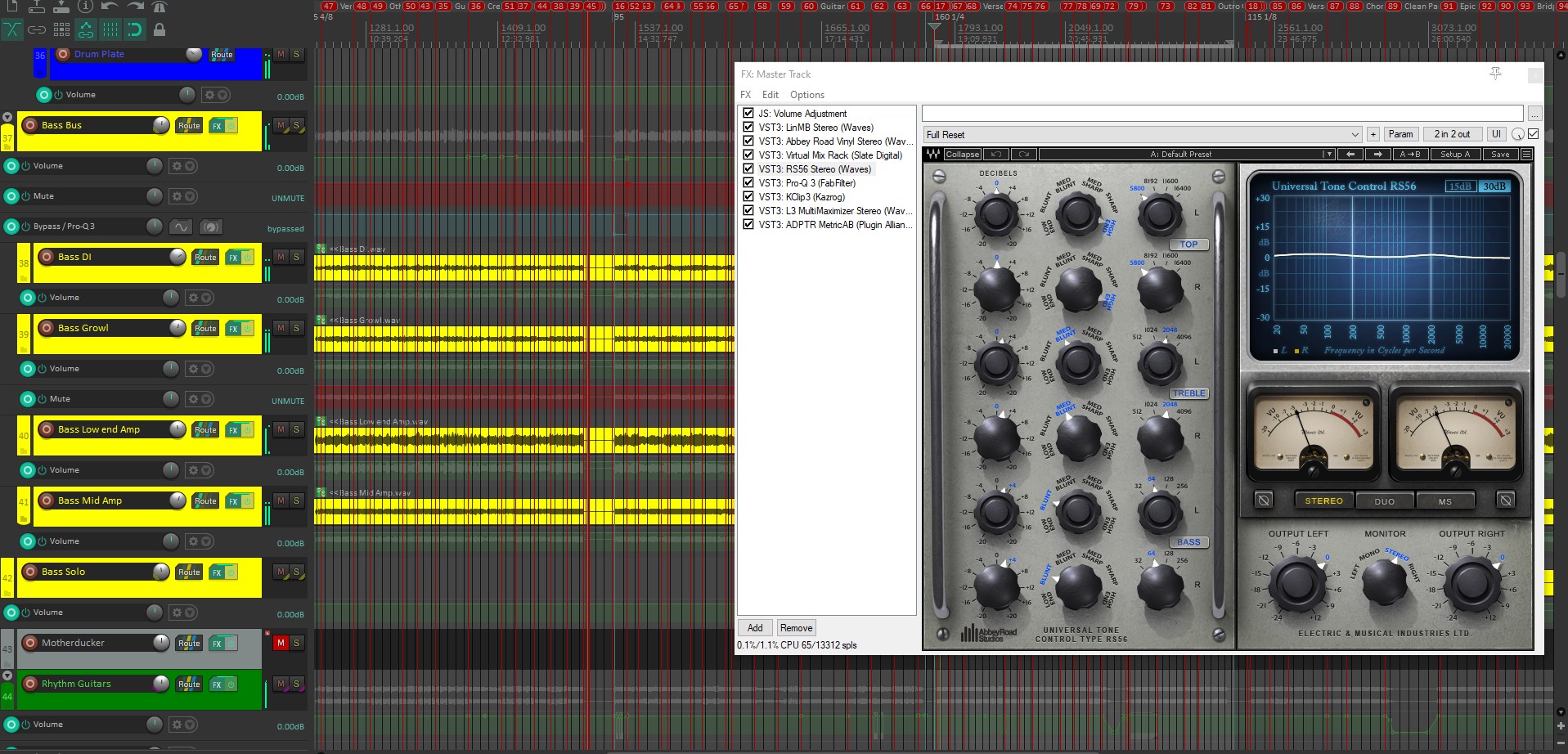Image resolution: width=1568 pixels, height=754 pixels.
Task: Load previous preset with left arrow
Action: click(1350, 154)
